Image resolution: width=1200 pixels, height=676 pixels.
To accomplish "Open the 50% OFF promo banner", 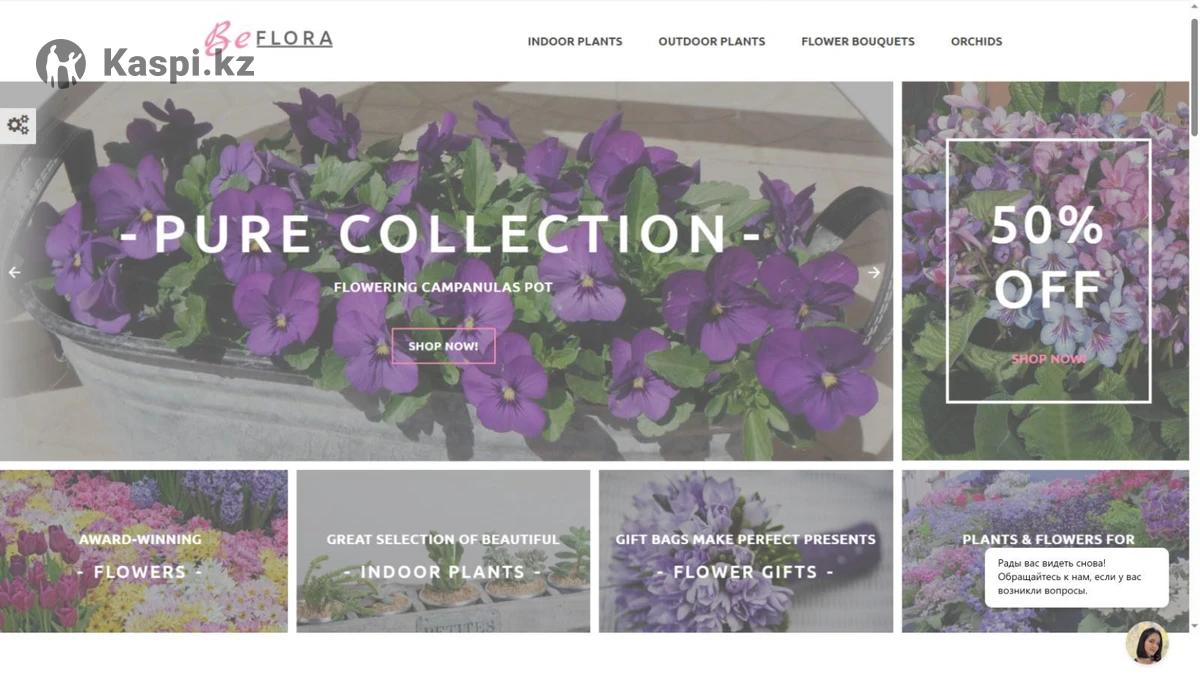I will point(1046,270).
